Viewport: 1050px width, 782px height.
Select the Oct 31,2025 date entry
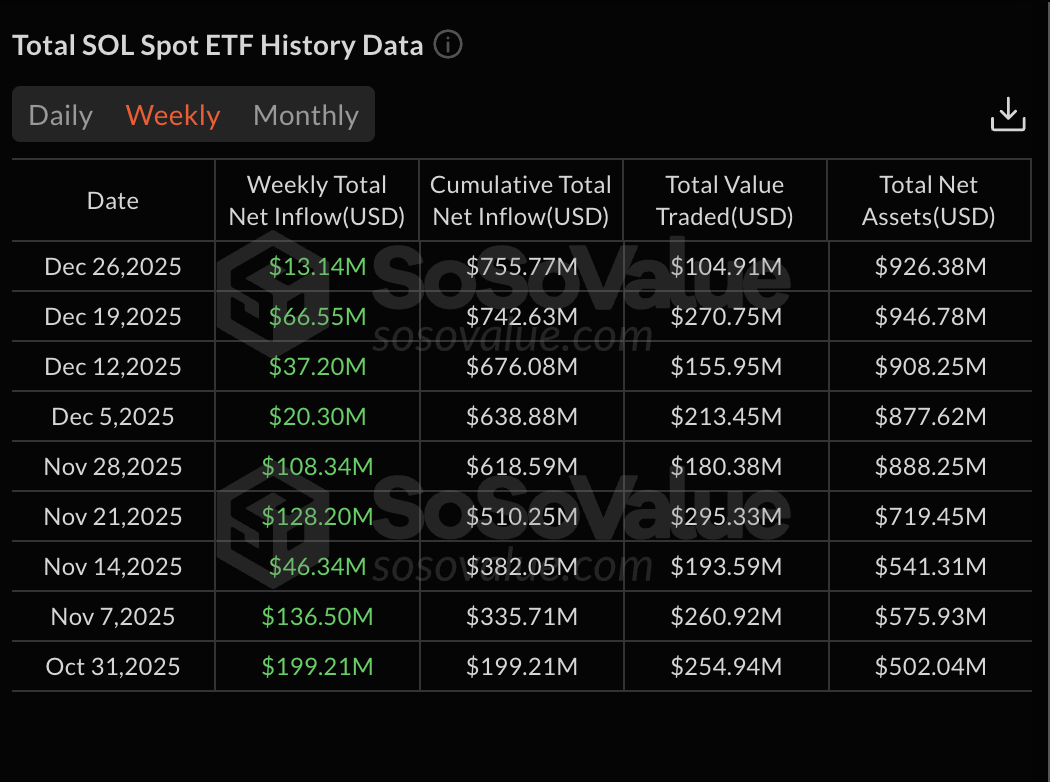coord(112,666)
